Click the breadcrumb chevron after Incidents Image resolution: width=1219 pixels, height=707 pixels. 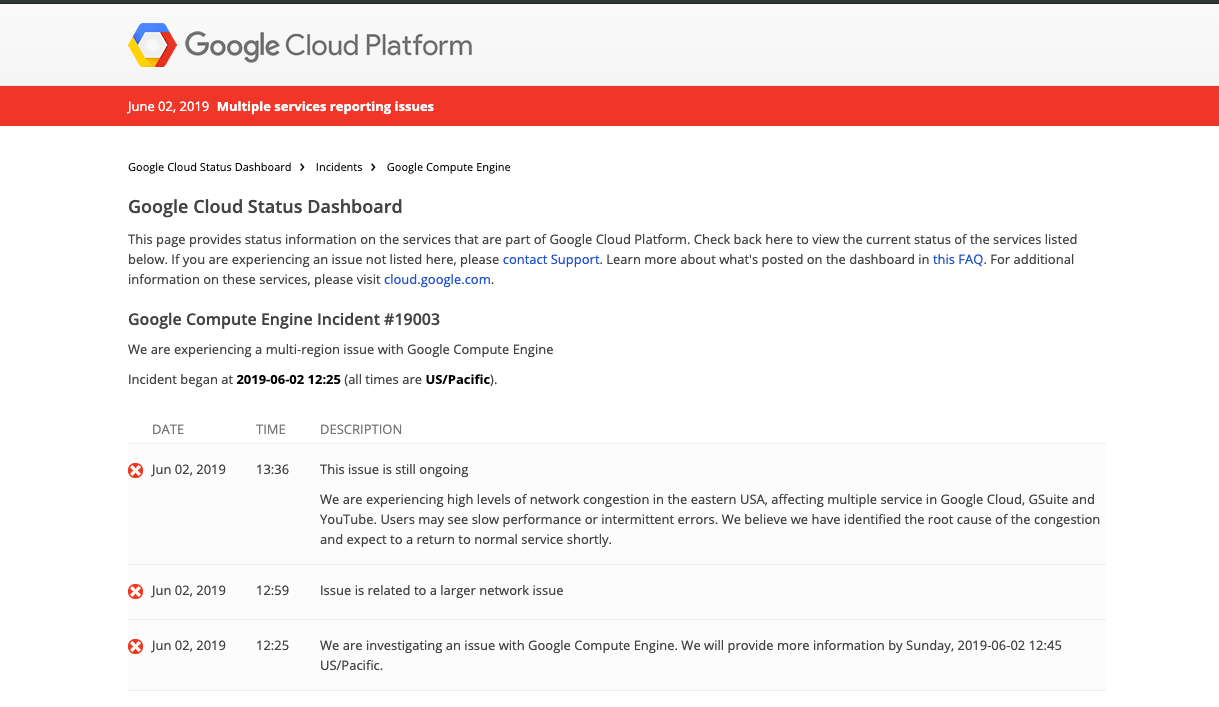point(373,167)
